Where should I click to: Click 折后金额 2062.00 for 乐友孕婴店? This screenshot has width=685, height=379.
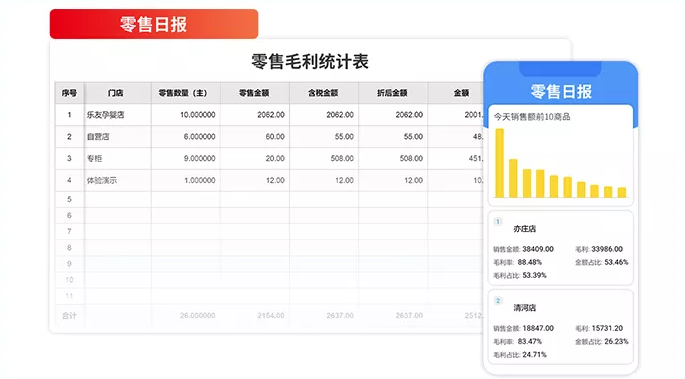409,115
